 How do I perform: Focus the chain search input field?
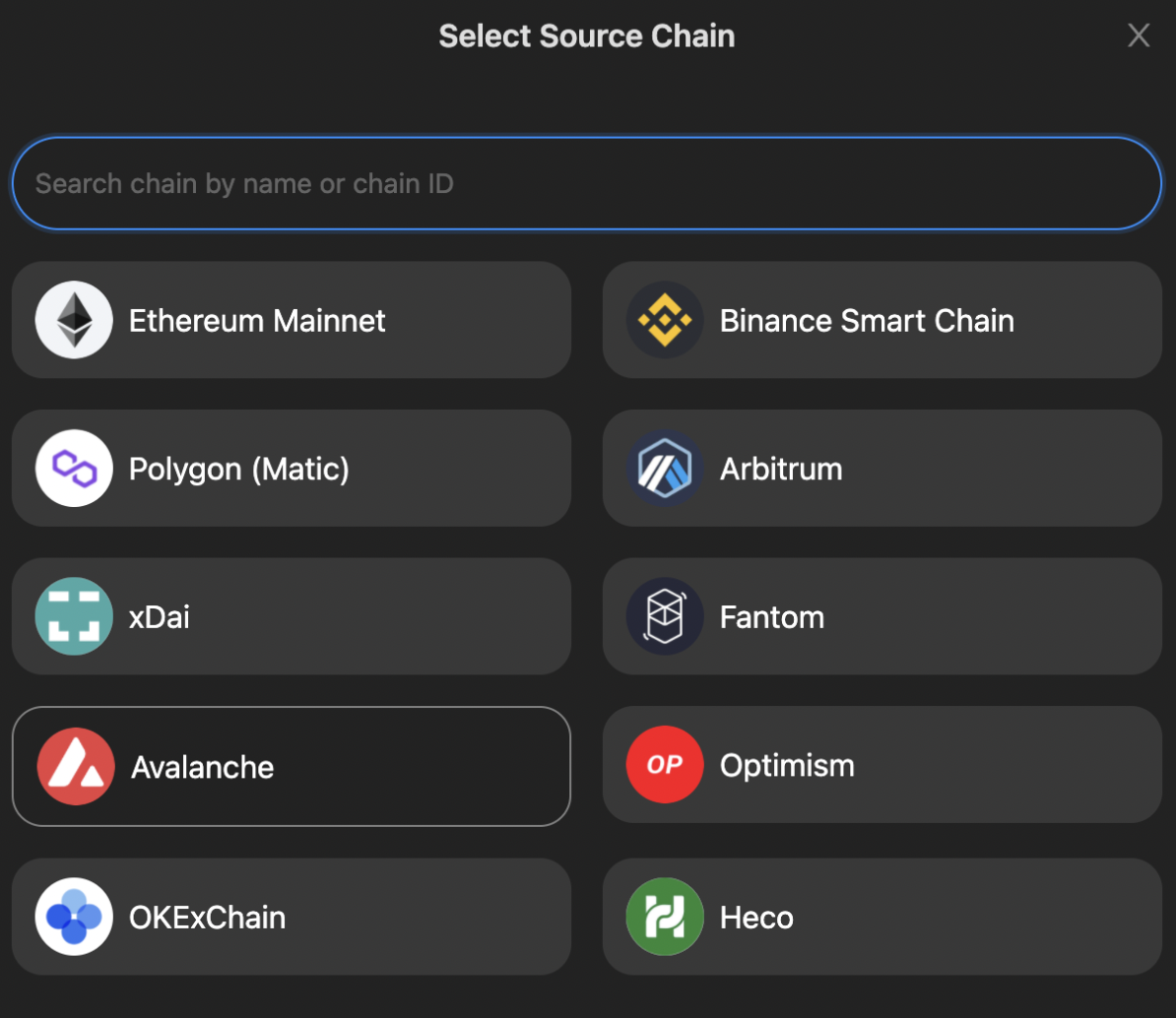[x=587, y=183]
